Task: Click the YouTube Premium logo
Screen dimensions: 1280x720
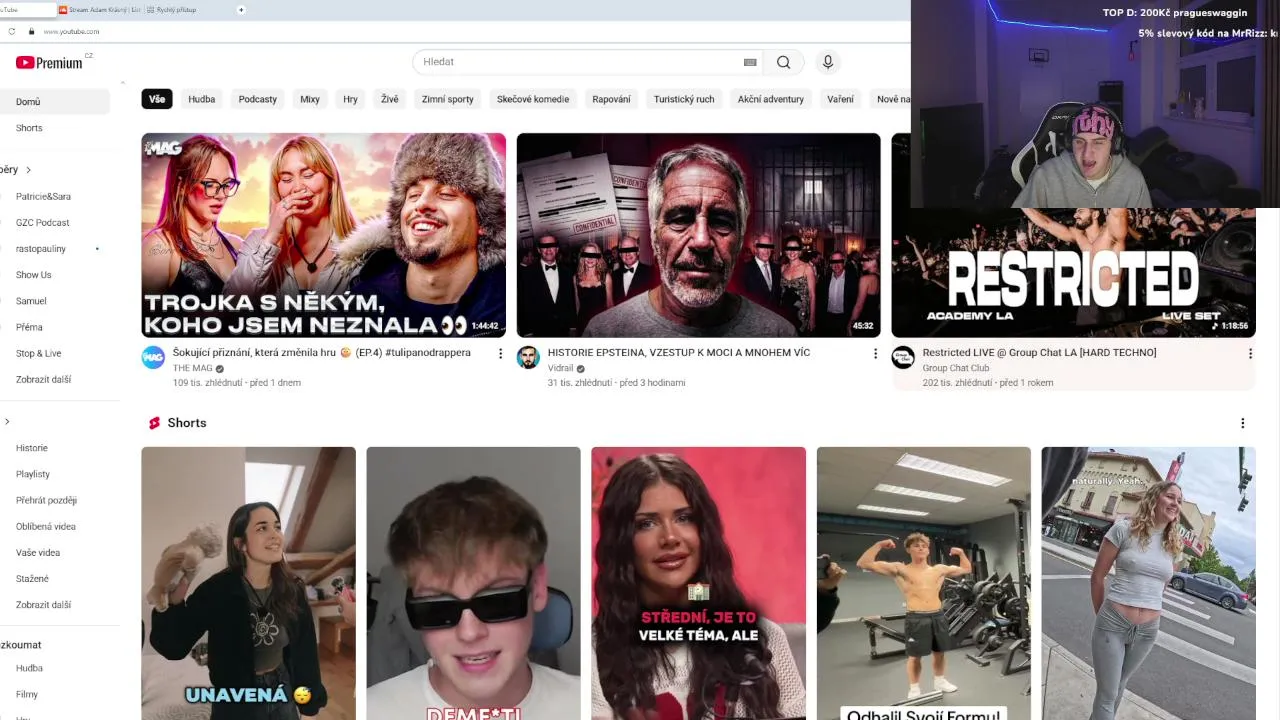Action: click(x=49, y=62)
